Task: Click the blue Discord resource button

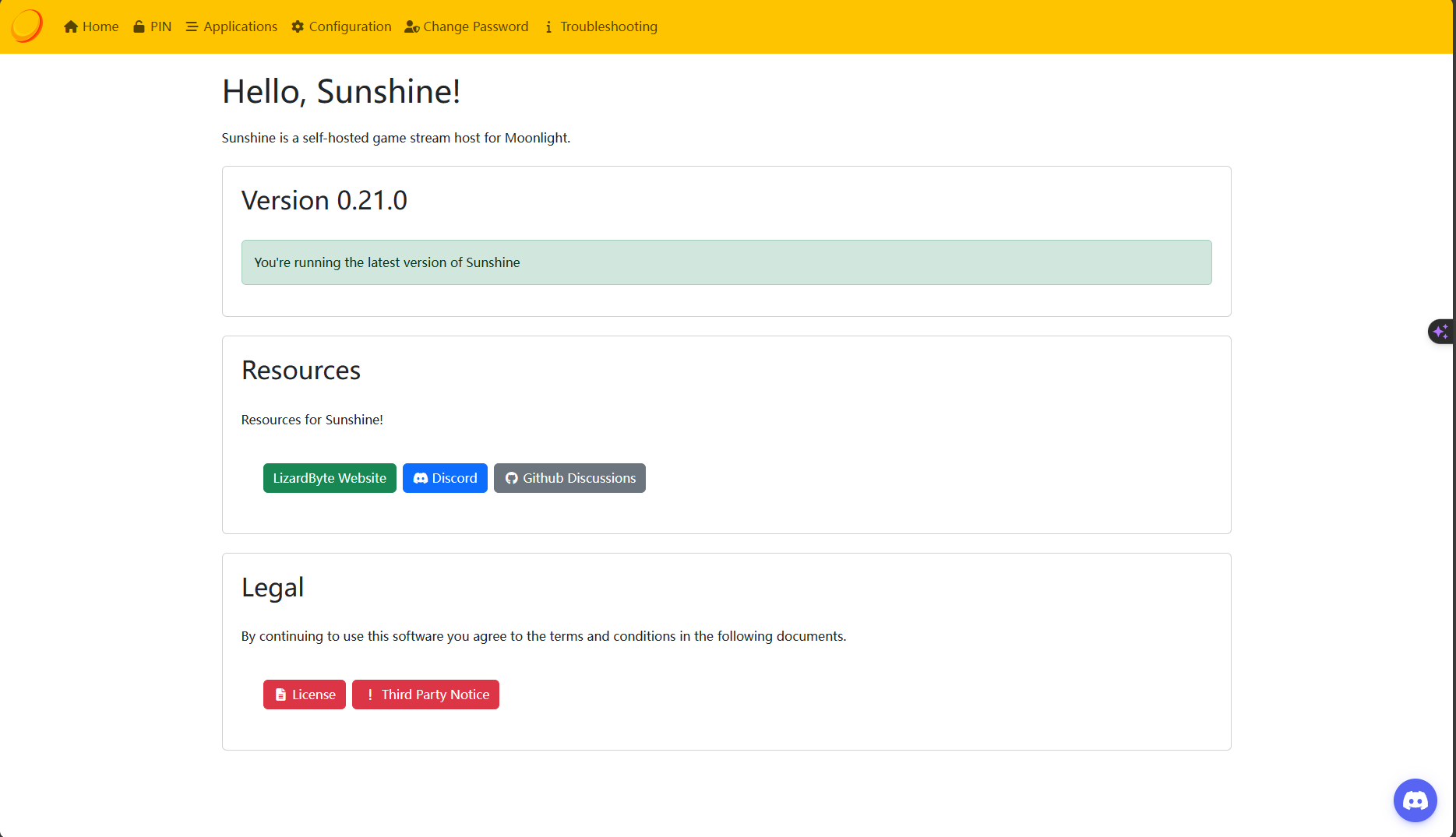Action: pyautogui.click(x=445, y=478)
